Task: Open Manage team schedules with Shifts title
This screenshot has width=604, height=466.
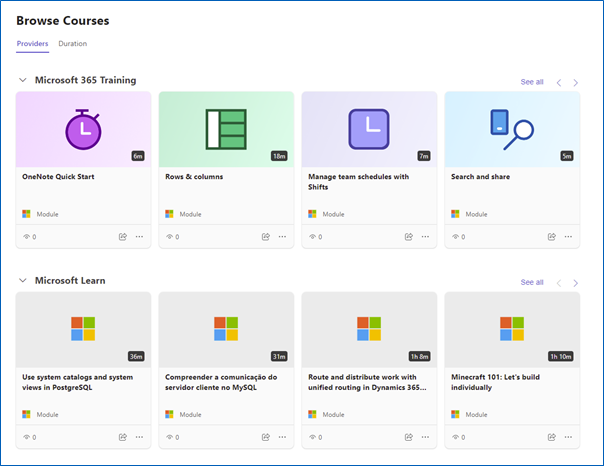Action: tap(358, 182)
